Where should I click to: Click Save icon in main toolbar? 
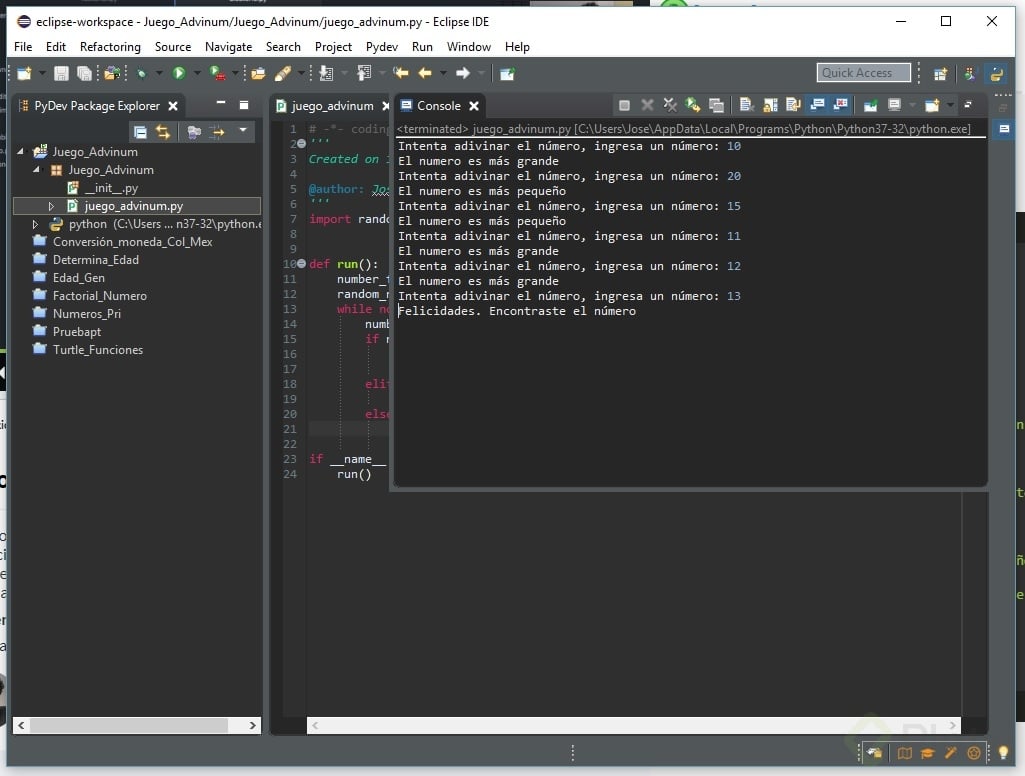tap(61, 73)
